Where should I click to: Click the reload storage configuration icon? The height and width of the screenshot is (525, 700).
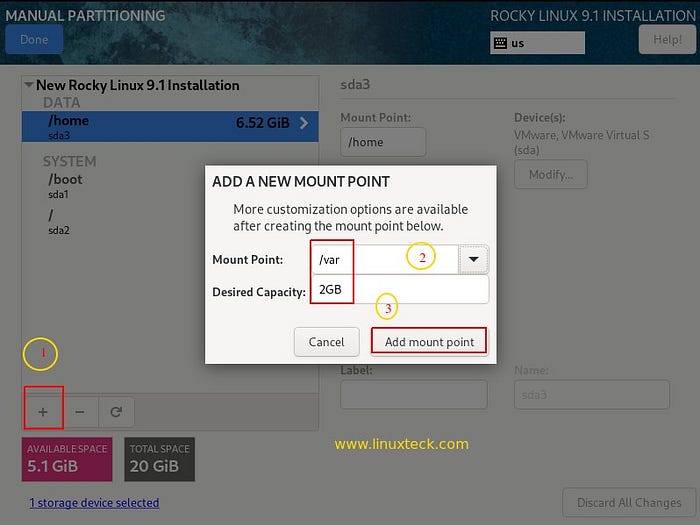pos(117,412)
